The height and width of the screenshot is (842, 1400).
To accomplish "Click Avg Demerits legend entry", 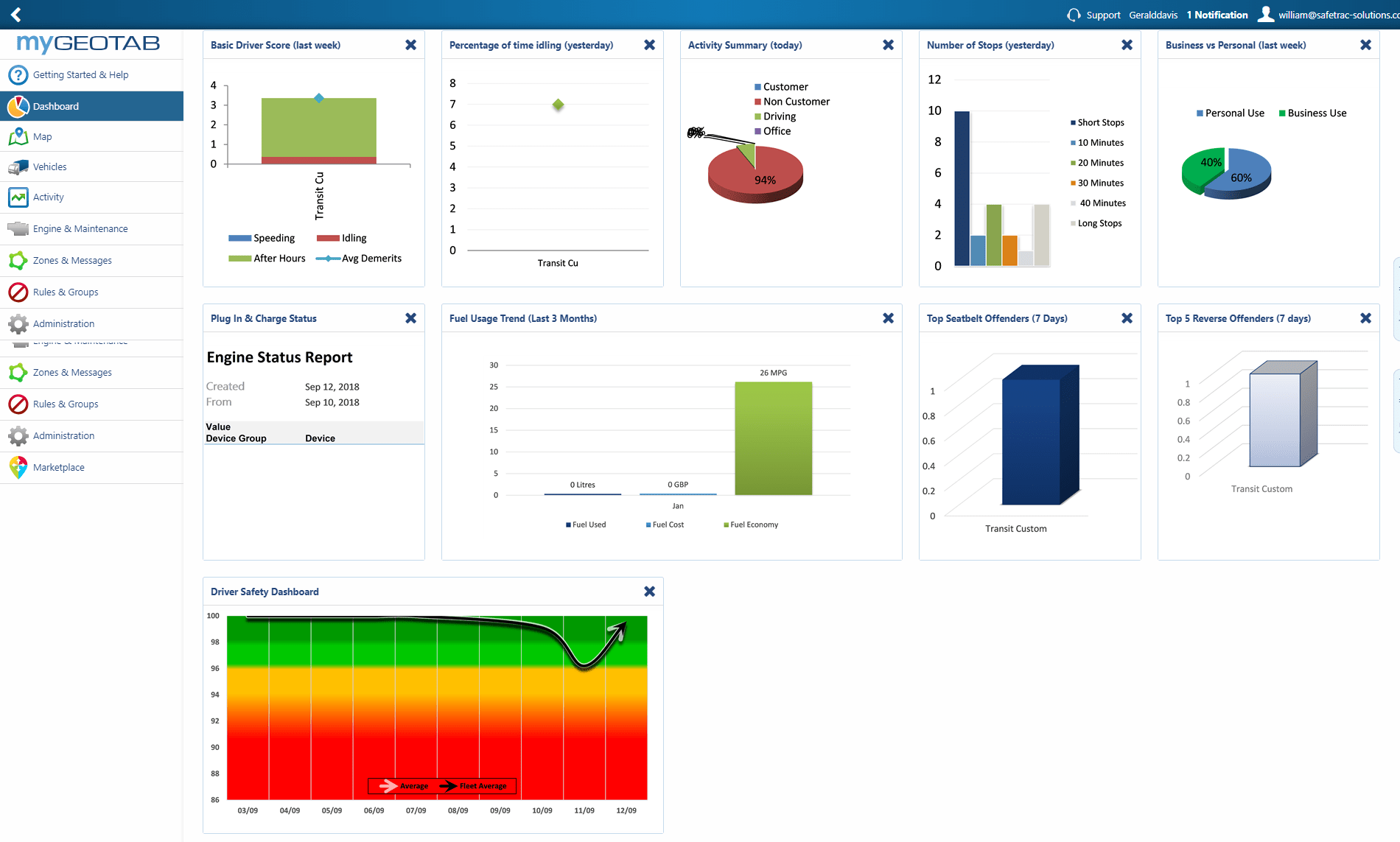I will [359, 259].
